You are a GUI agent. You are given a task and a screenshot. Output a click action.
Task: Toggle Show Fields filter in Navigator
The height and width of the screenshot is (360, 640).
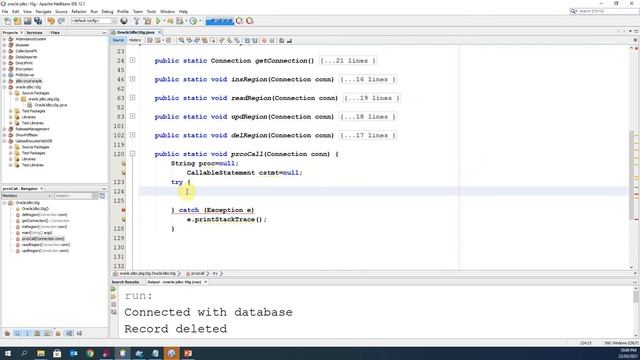[x=18, y=333]
